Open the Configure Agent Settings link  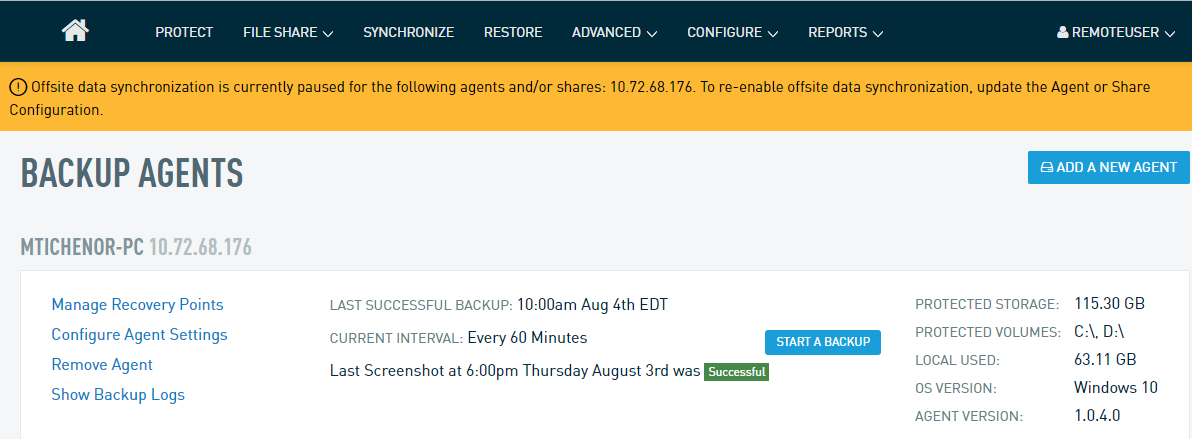140,335
